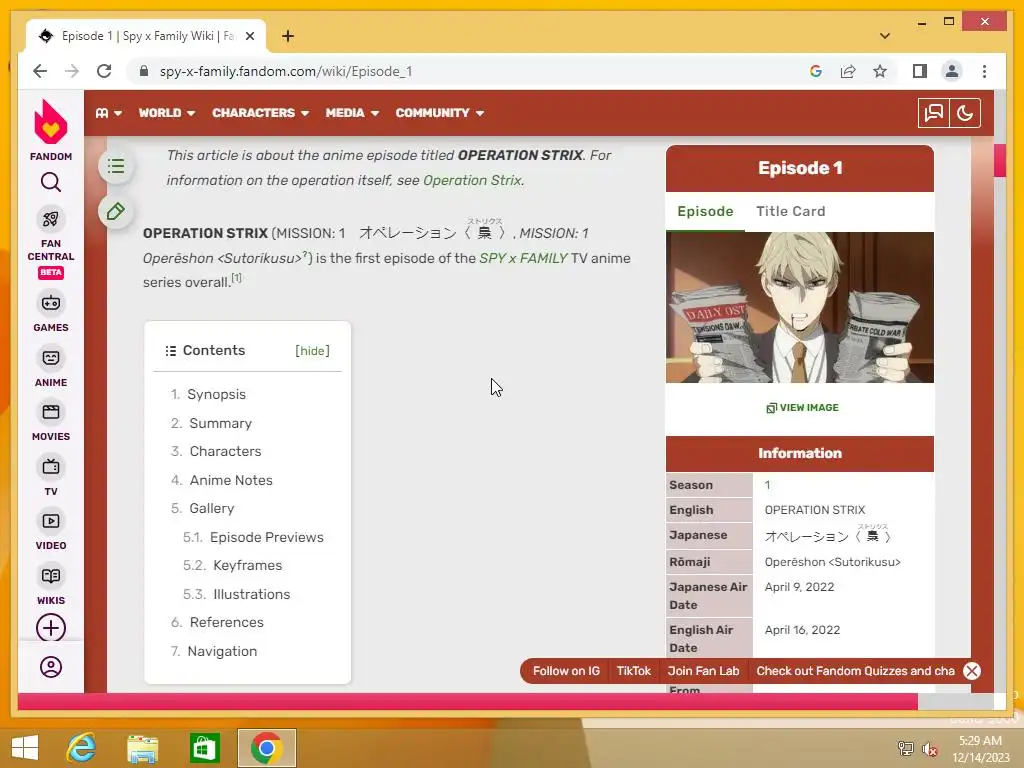Click the VIEW IMAGE link
The image size is (1024, 768).
pos(803,408)
